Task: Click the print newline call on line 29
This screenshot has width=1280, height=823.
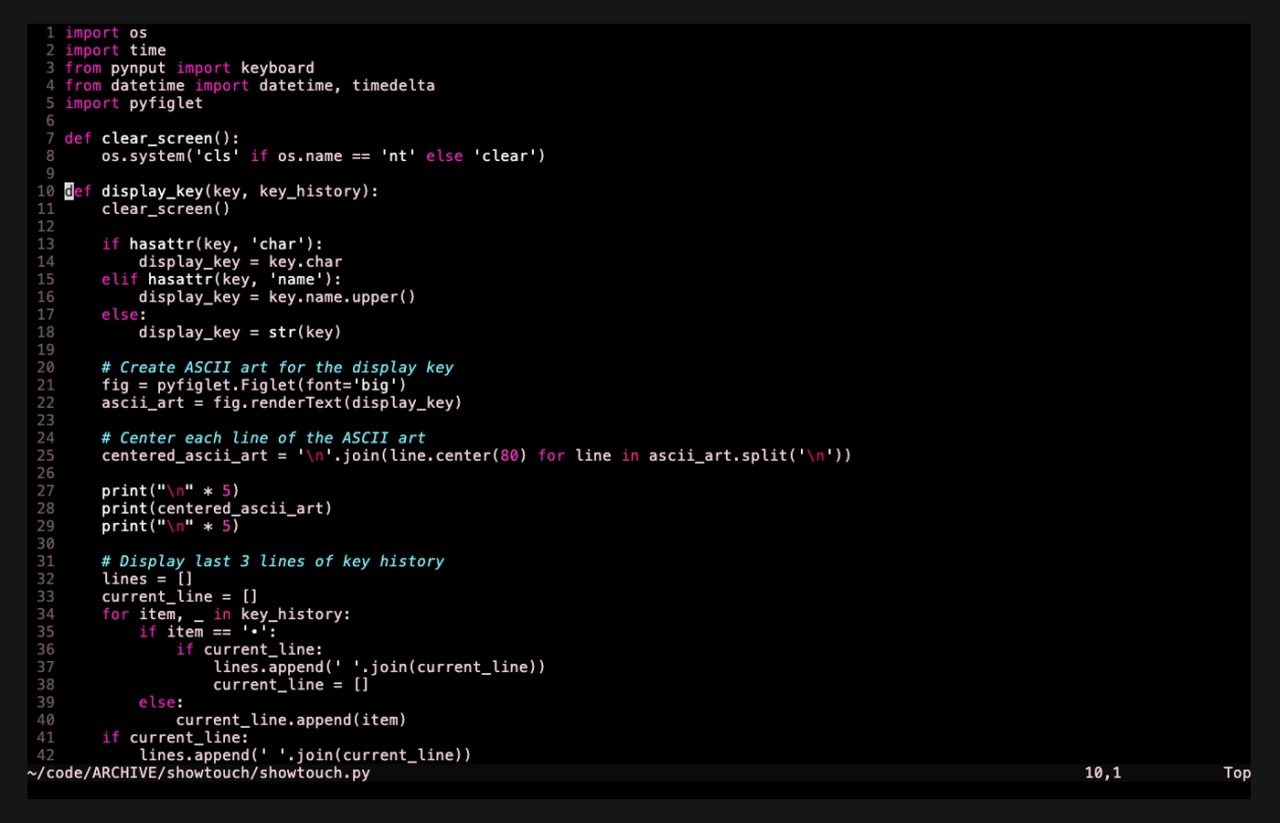Action: pos(170,526)
